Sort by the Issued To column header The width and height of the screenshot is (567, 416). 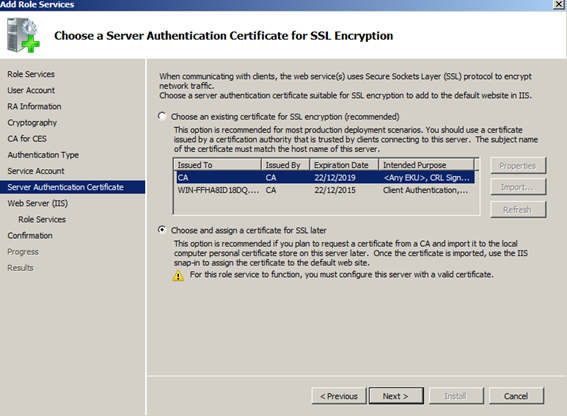tap(218, 165)
